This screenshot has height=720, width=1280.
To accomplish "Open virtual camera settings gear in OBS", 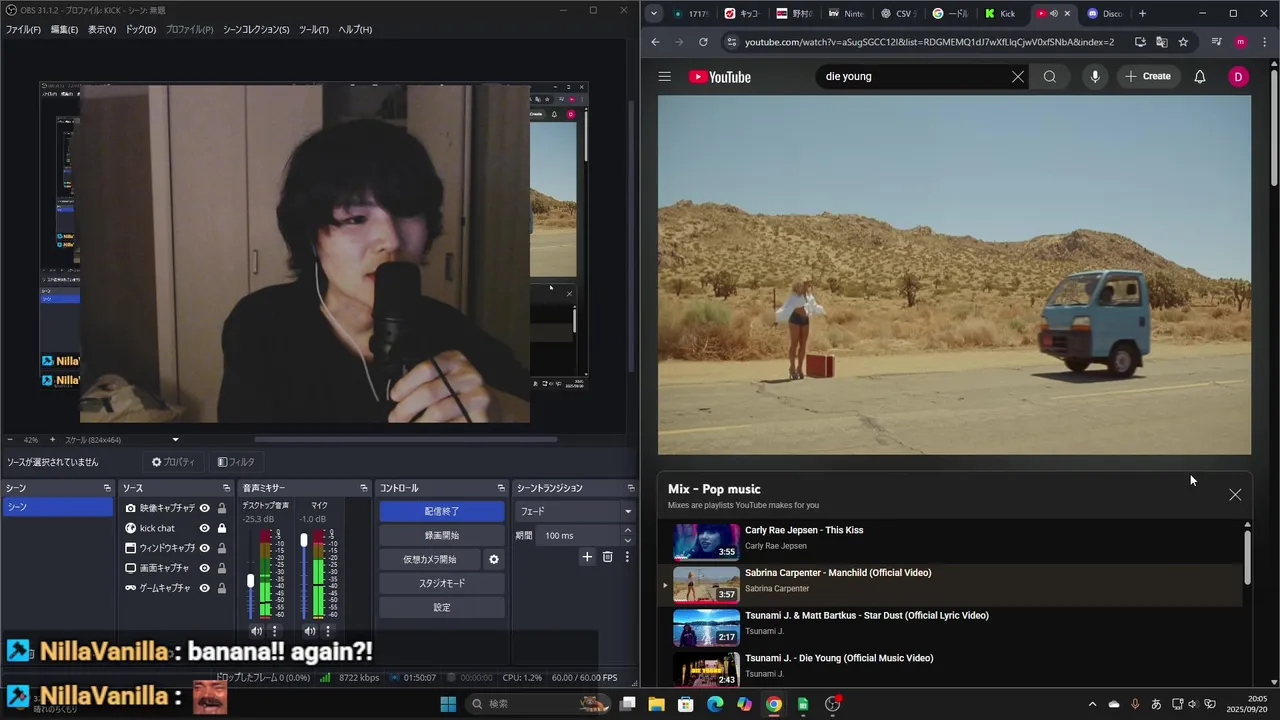I will click(x=493, y=560).
